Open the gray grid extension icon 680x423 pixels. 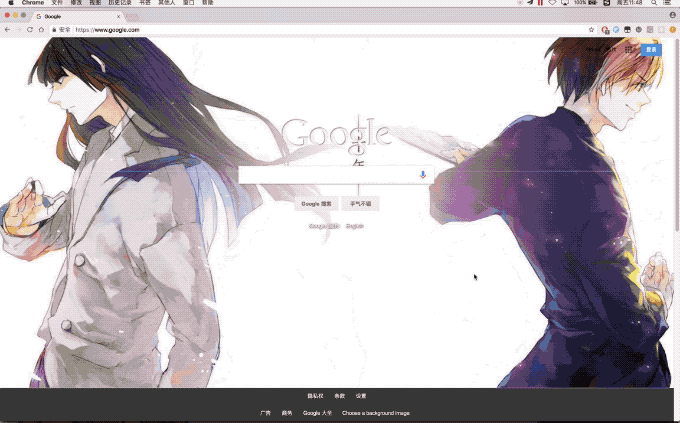pyautogui.click(x=650, y=30)
